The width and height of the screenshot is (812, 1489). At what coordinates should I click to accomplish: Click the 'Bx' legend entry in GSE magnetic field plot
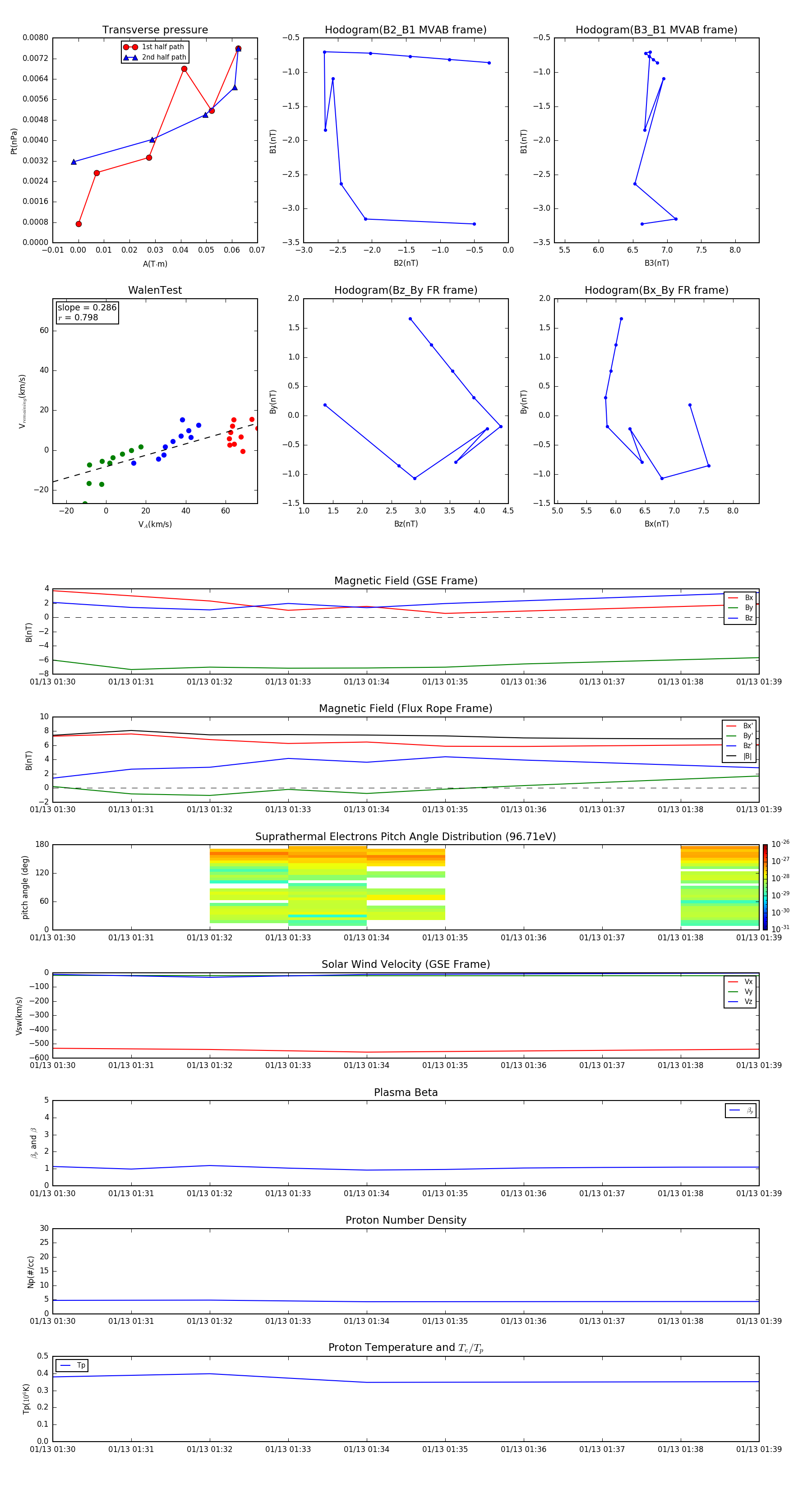point(740,598)
